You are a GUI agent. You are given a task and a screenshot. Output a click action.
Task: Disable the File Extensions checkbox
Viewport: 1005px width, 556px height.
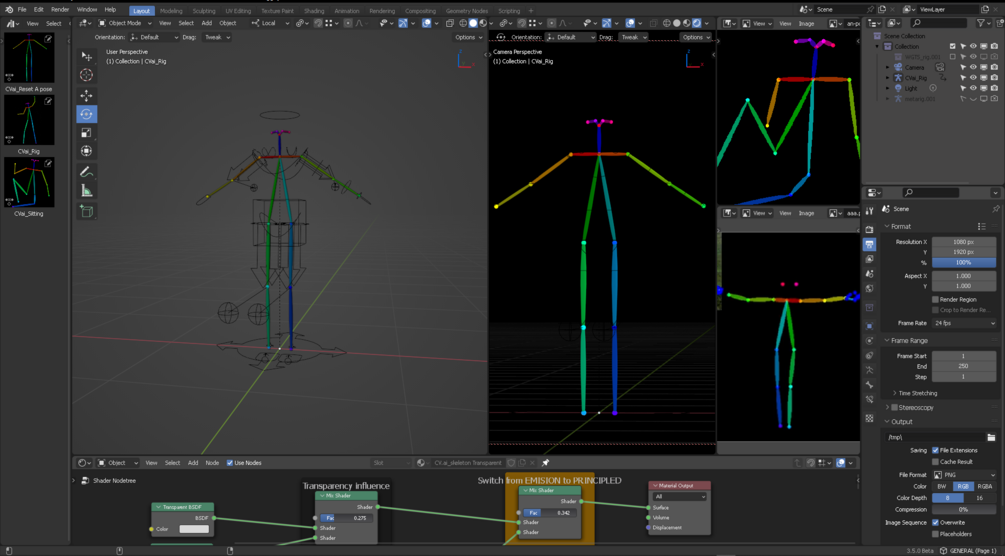click(x=935, y=450)
